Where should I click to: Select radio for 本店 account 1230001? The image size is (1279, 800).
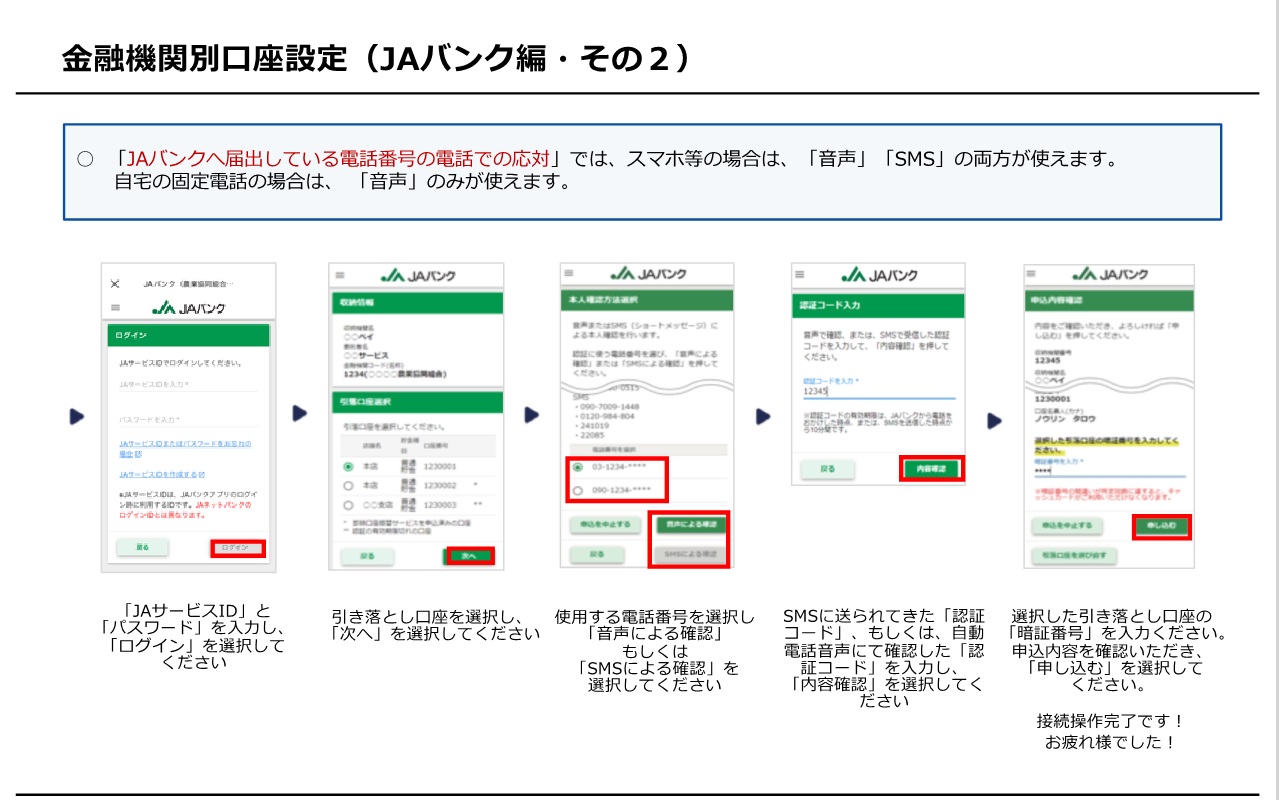[348, 466]
